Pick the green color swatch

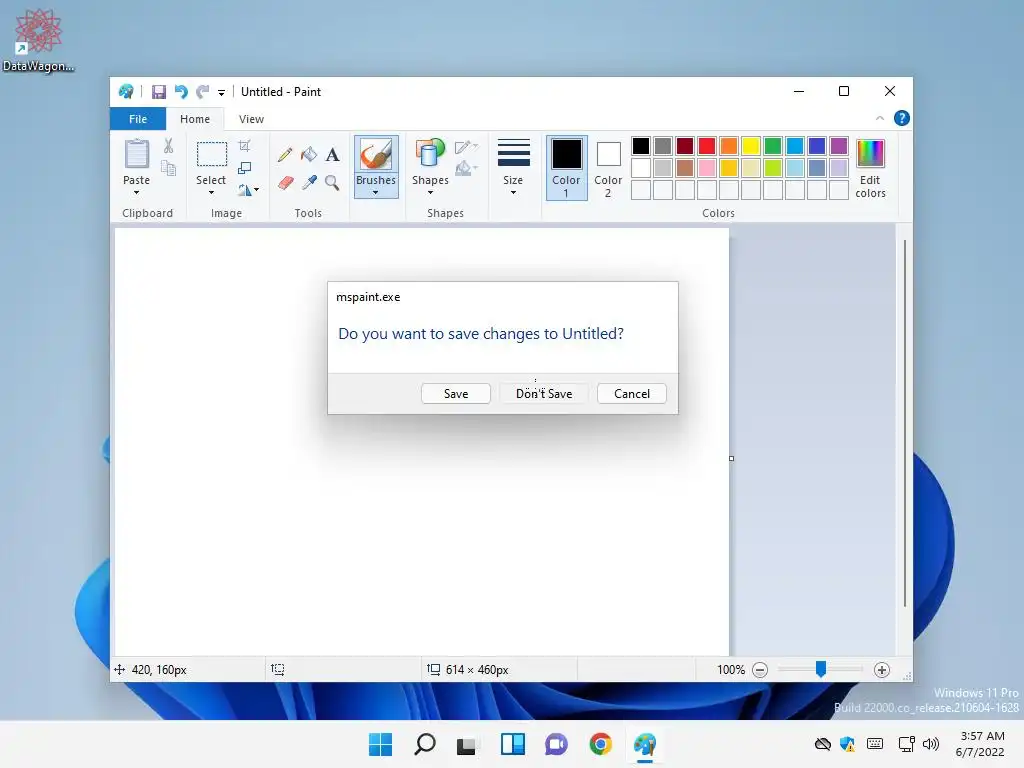pyautogui.click(x=773, y=146)
